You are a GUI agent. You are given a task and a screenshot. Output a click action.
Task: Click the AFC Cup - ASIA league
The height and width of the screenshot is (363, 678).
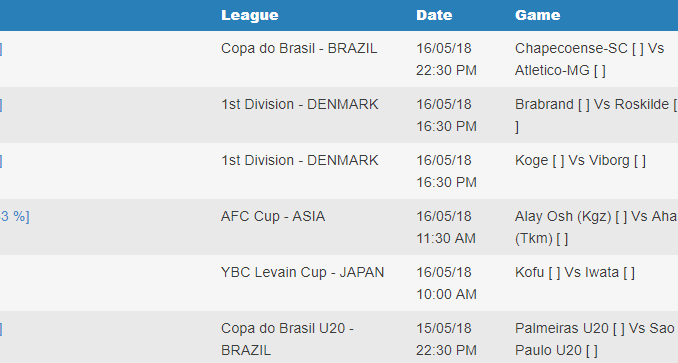tap(273, 216)
